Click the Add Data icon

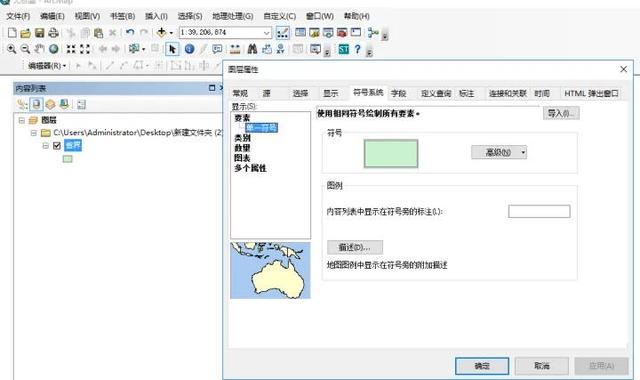click(x=161, y=32)
